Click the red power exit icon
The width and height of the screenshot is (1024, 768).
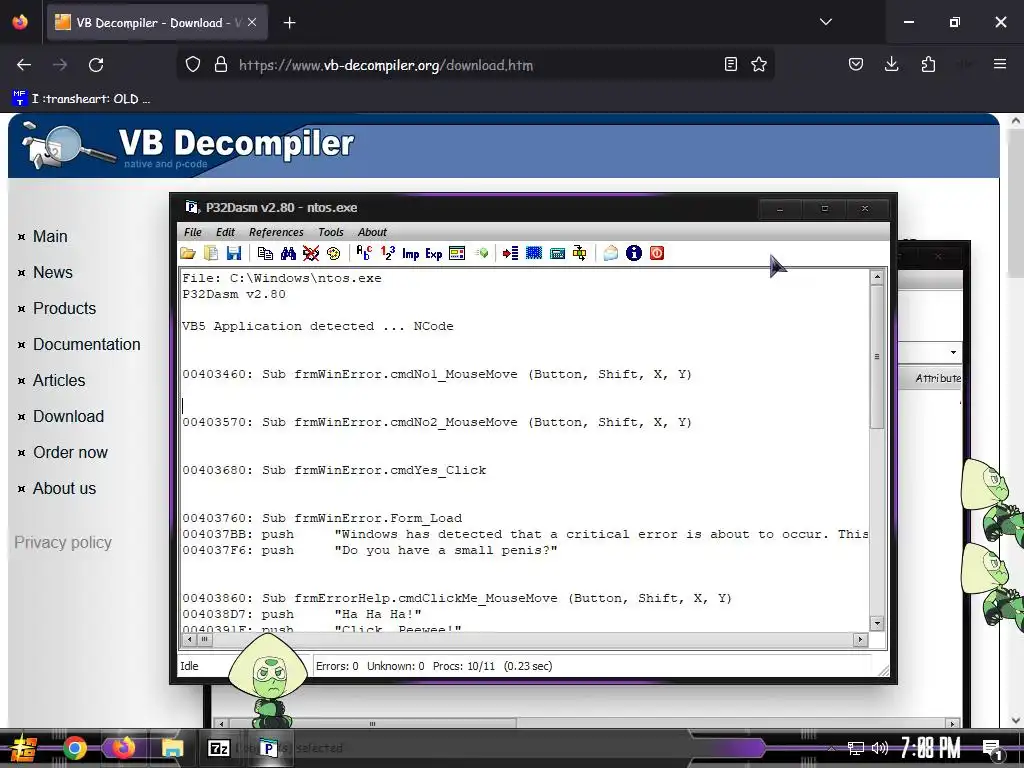657,253
